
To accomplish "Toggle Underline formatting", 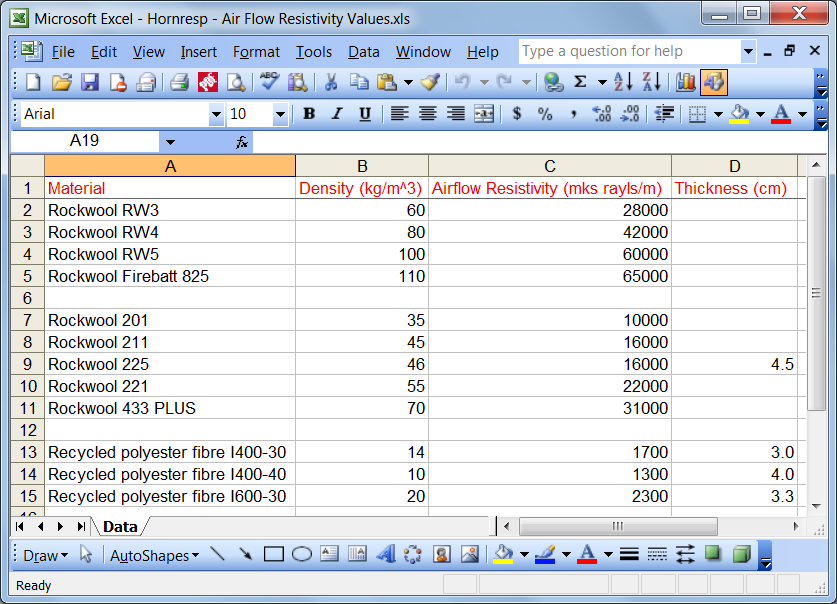I will (365, 114).
